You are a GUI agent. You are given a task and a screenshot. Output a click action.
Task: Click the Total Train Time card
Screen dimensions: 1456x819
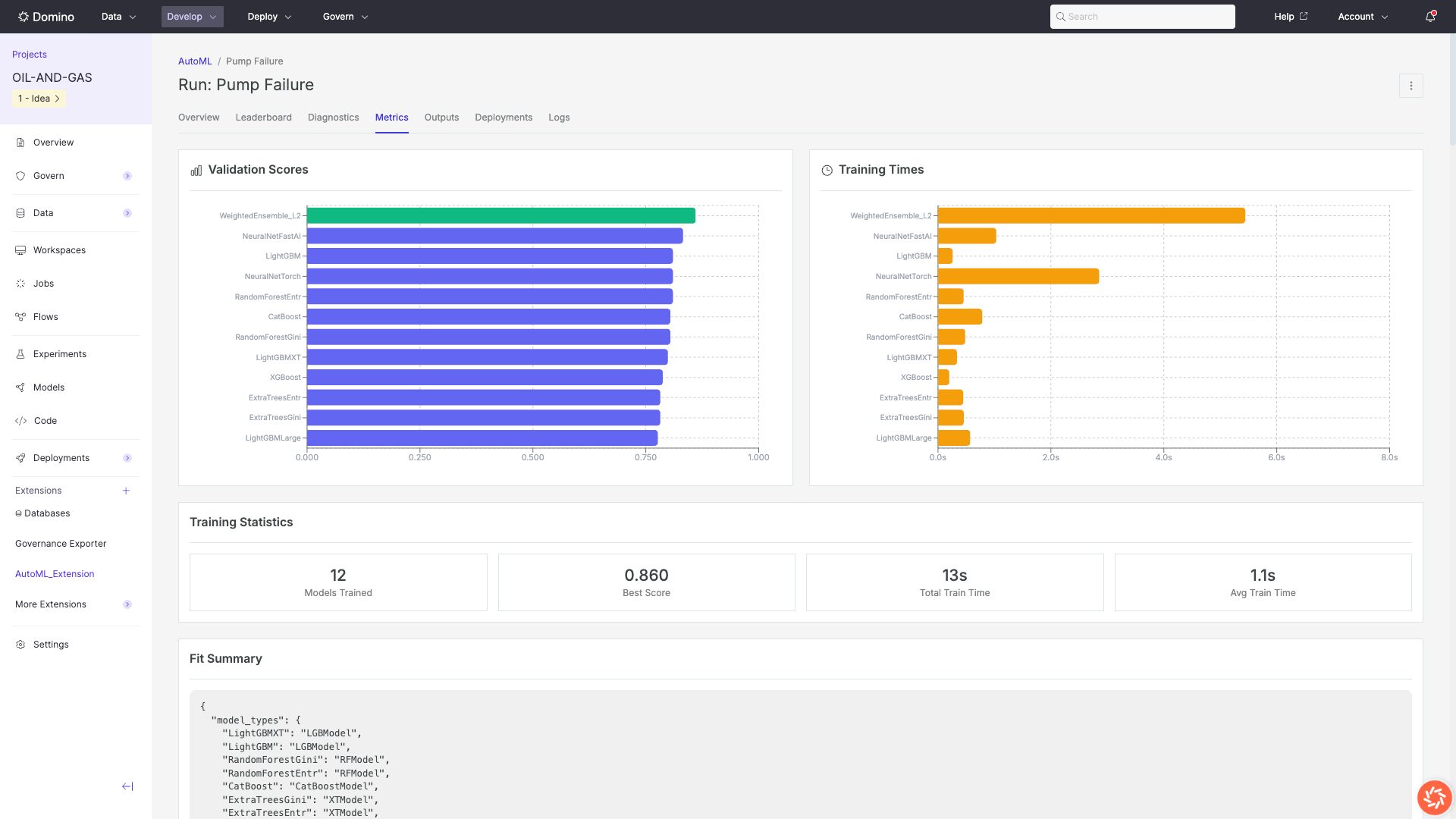(955, 582)
